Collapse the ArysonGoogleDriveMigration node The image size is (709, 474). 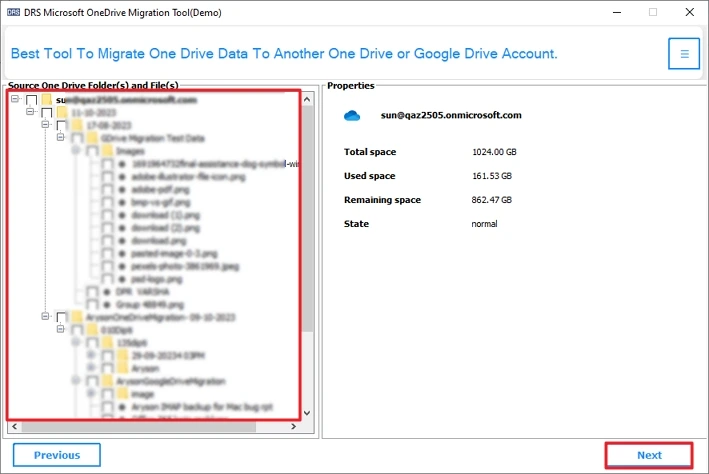(x=76, y=380)
